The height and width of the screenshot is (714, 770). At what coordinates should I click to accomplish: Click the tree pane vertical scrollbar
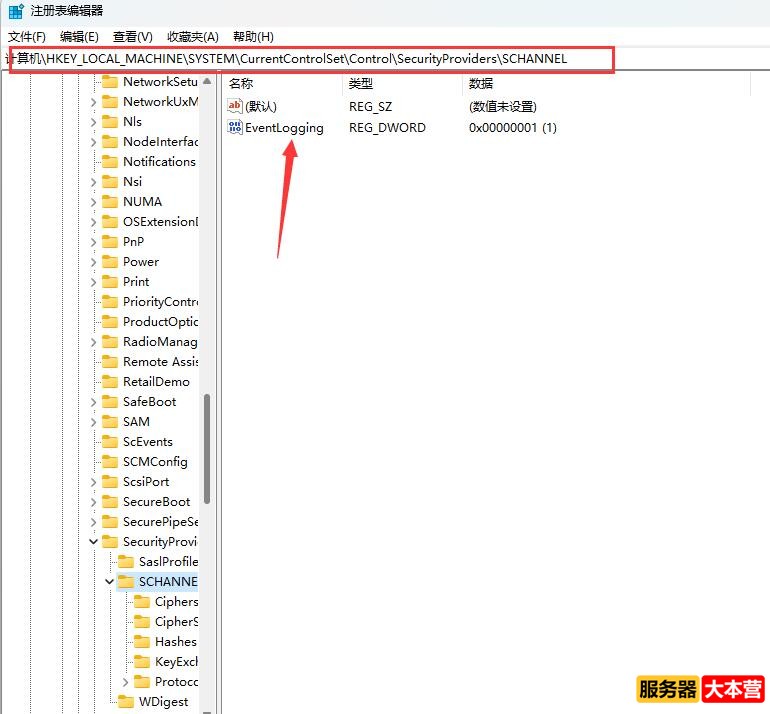[207, 448]
